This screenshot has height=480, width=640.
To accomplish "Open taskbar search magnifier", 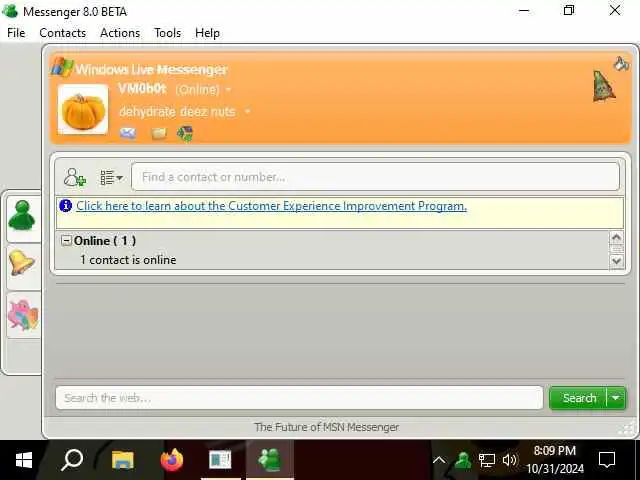I will pyautogui.click(x=72, y=460).
